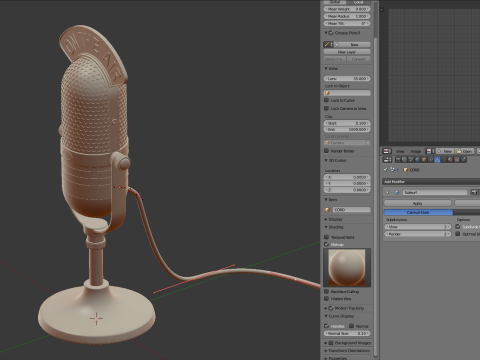Click the CORD cube icon in breadcrumb

[x=406, y=170]
